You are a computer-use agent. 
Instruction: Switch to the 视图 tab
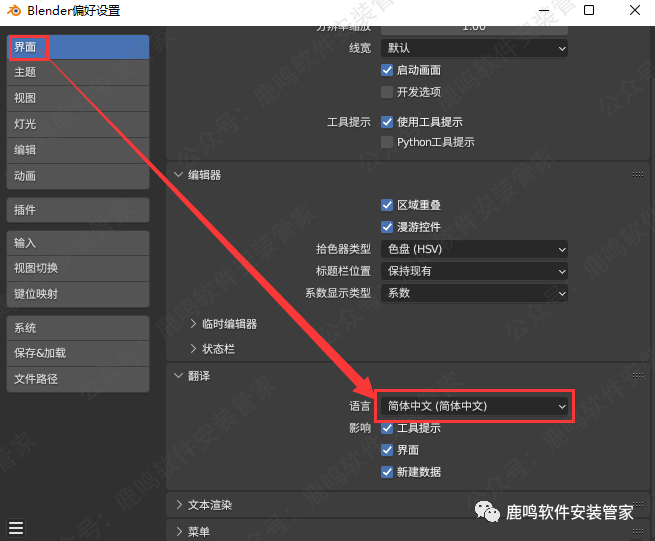(x=78, y=98)
